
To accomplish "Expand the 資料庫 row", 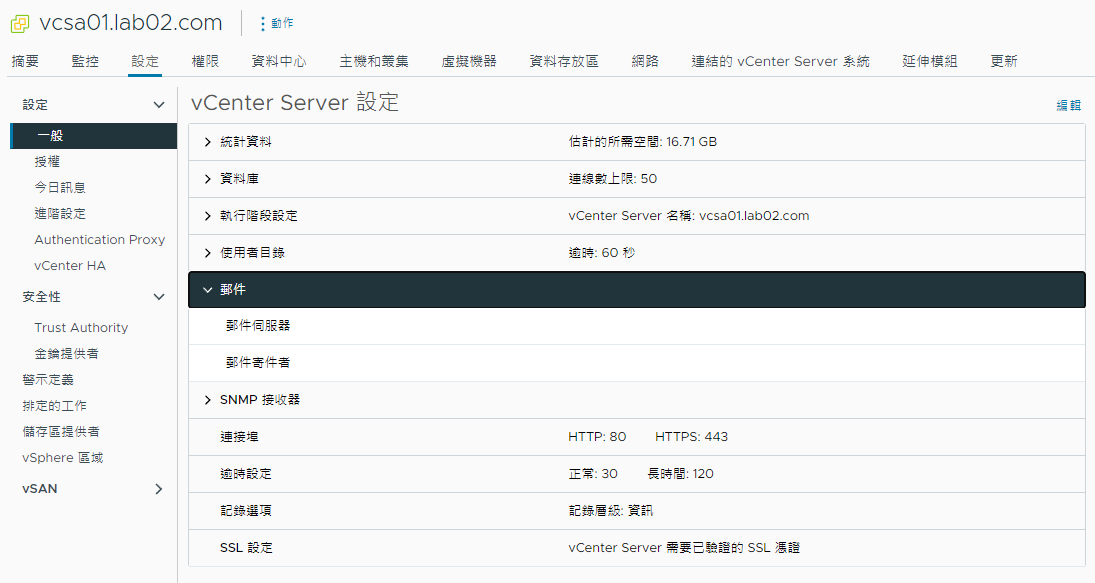I will pos(207,179).
